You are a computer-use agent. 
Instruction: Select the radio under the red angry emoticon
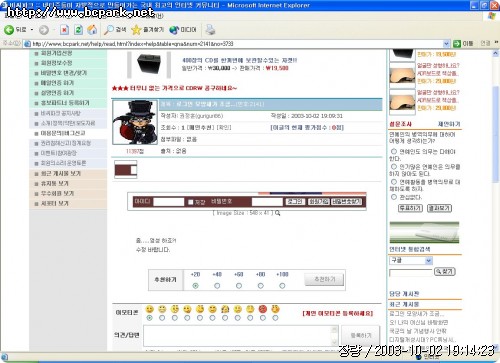[x=263, y=318]
